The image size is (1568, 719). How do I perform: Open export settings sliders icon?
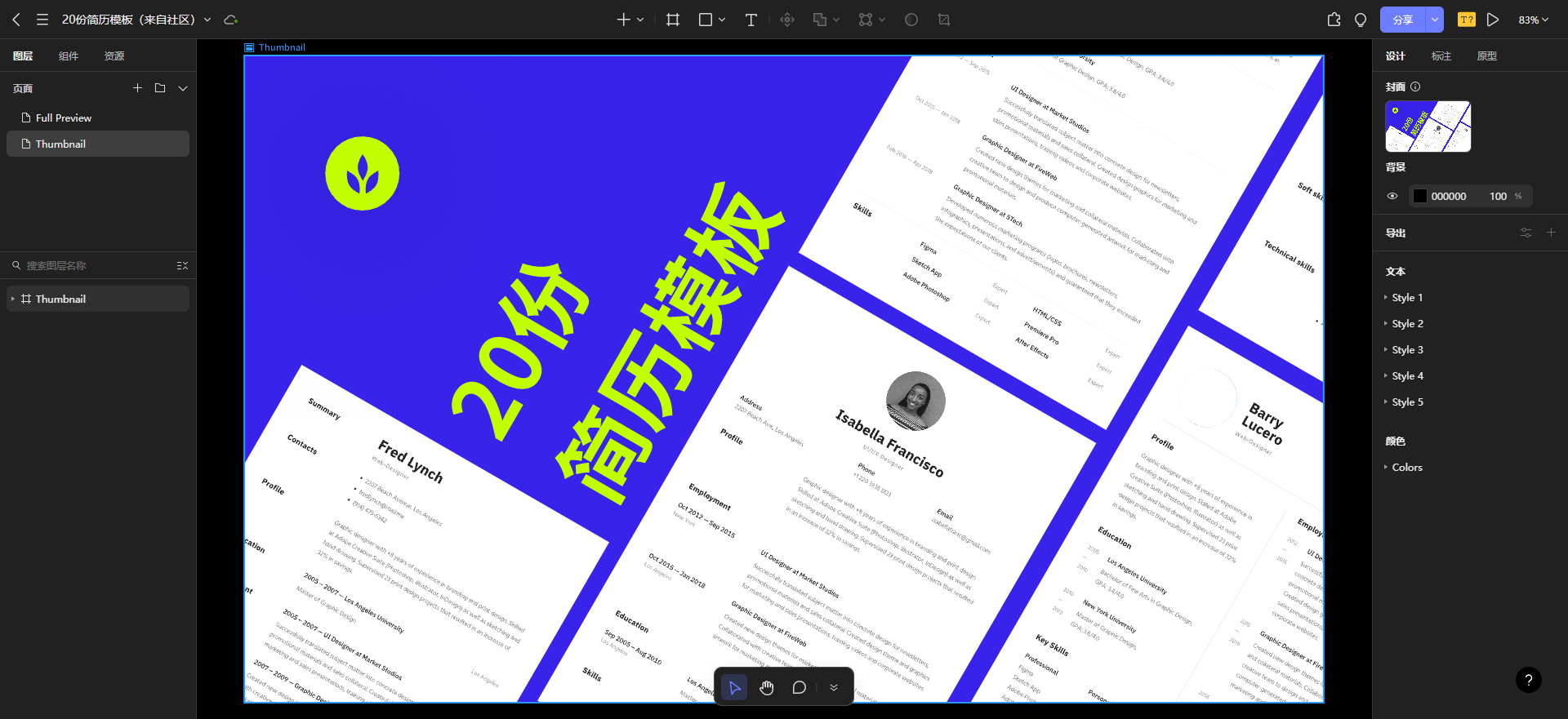pos(1526,233)
